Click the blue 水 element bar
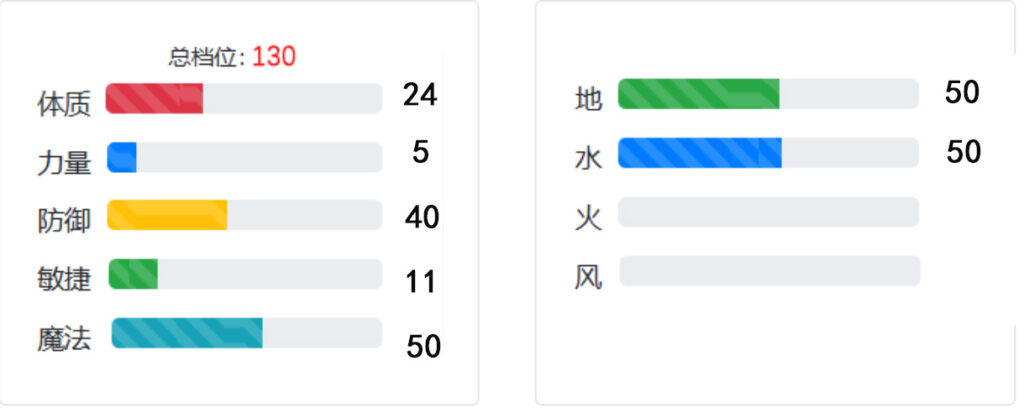1024x408 pixels. [x=768, y=153]
